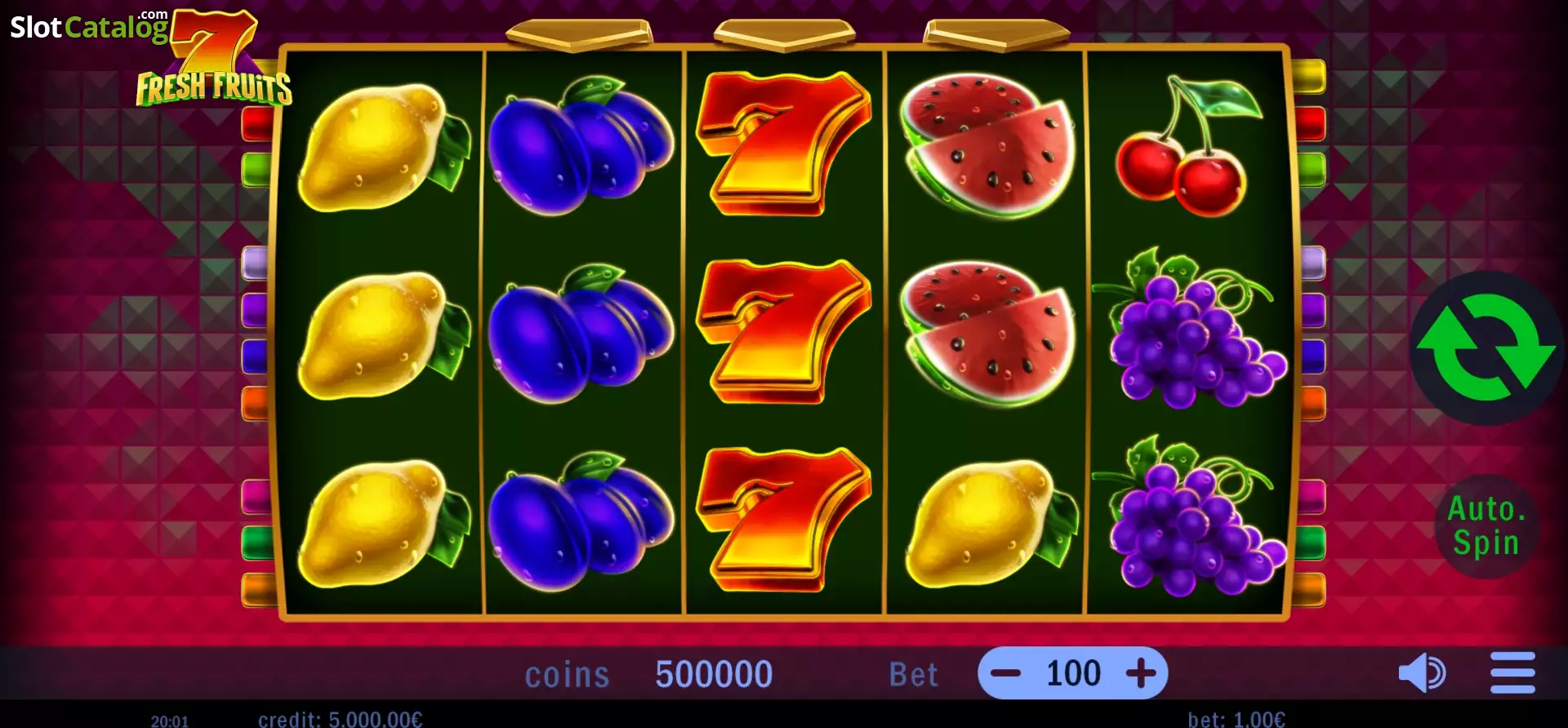The width and height of the screenshot is (1568, 728).
Task: Open the SlotCatalog.com link
Action: 89,26
